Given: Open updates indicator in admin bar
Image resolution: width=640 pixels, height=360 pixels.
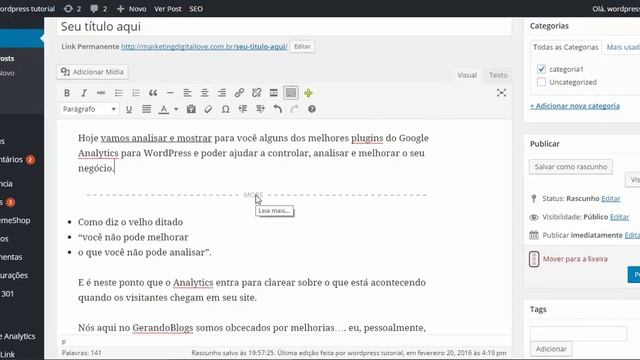Looking at the screenshot, I should click(x=73, y=9).
